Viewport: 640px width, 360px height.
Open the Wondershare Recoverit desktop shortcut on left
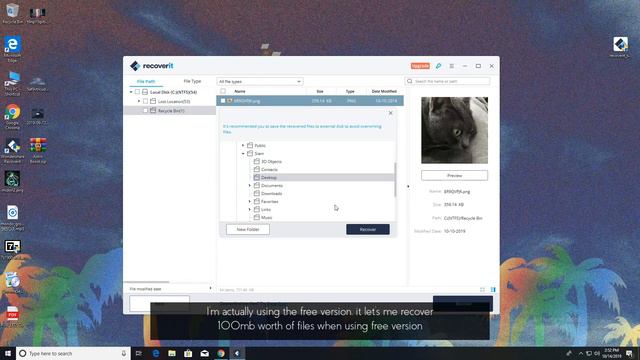(x=12, y=150)
